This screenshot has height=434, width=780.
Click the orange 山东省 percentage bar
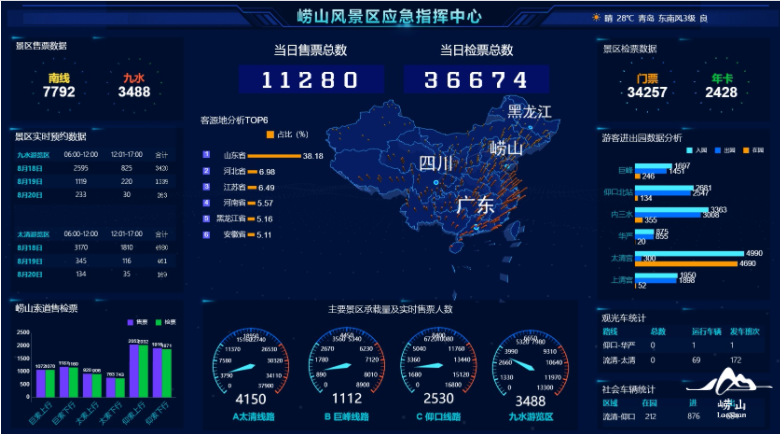click(273, 156)
